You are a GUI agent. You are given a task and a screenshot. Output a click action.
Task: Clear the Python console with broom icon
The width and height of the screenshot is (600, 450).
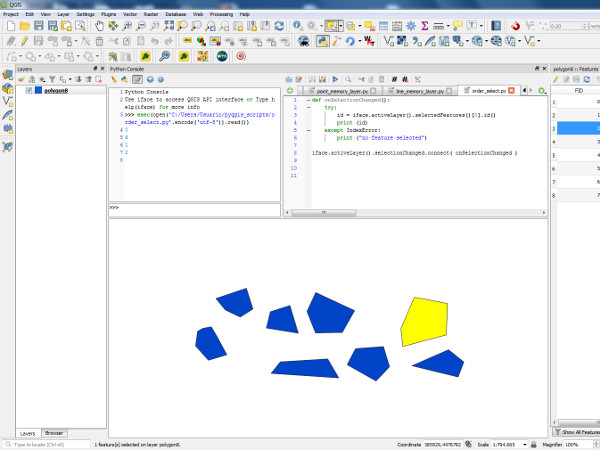point(114,79)
